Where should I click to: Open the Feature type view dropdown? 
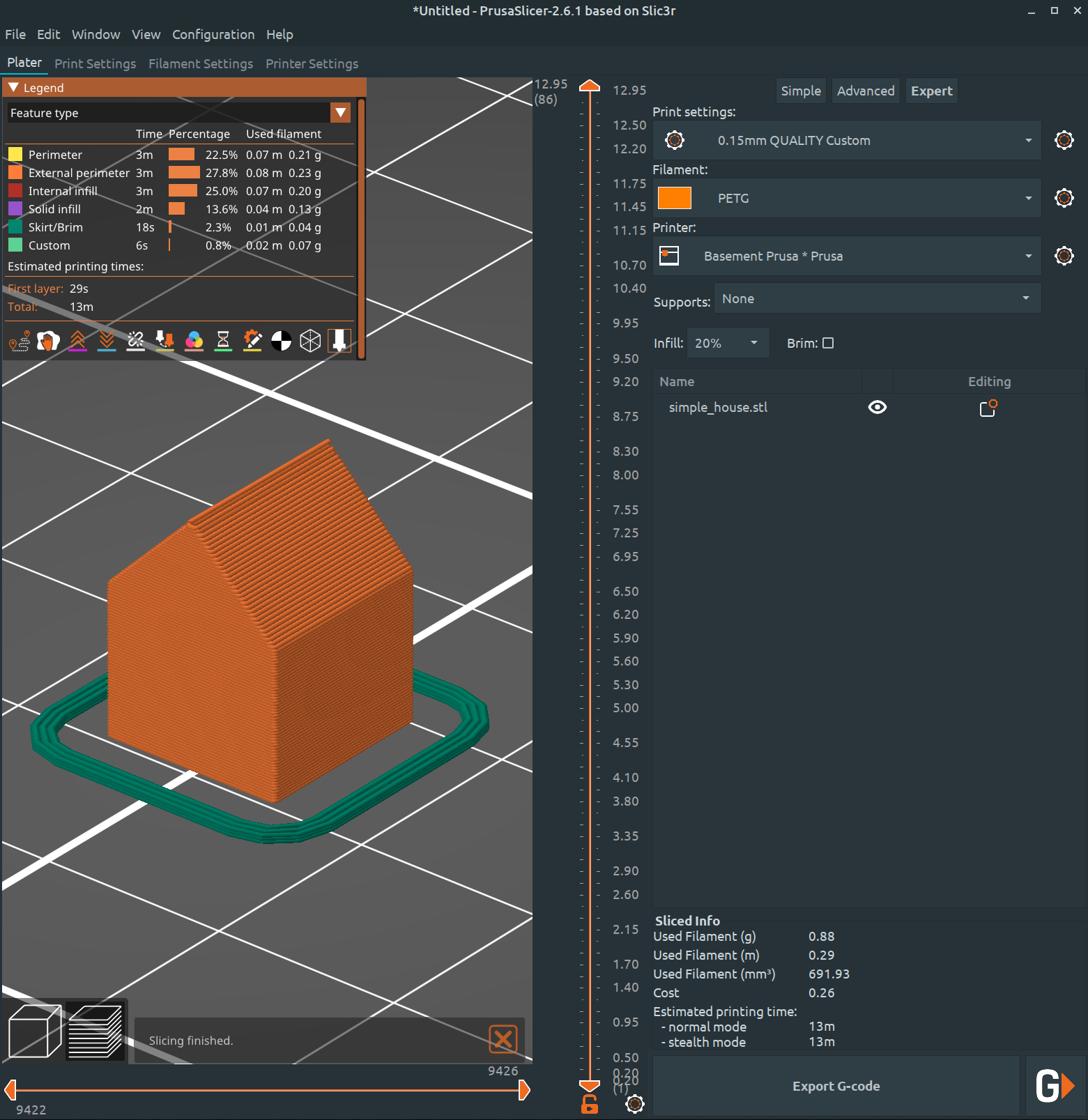tap(340, 113)
